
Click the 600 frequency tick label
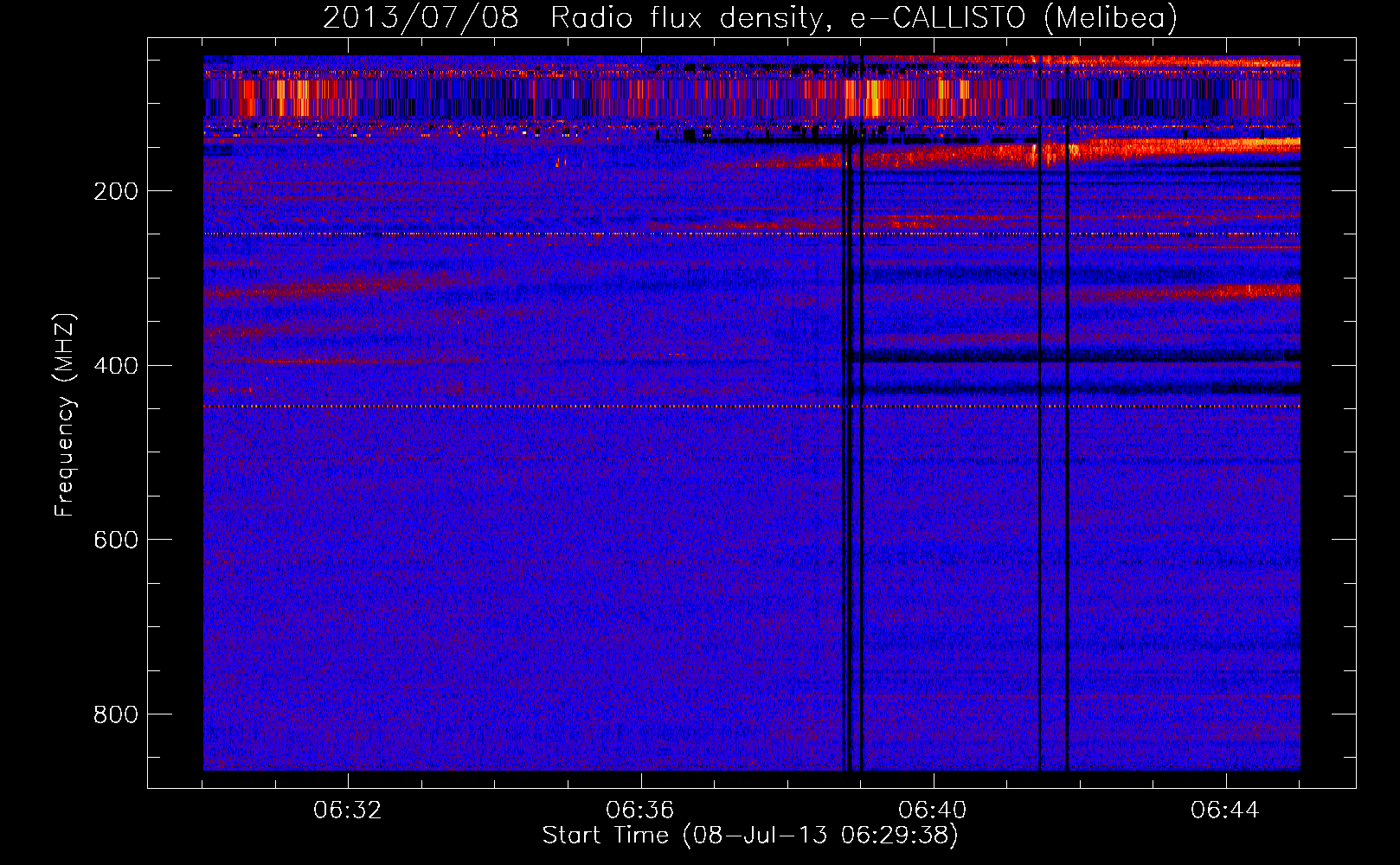115,540
